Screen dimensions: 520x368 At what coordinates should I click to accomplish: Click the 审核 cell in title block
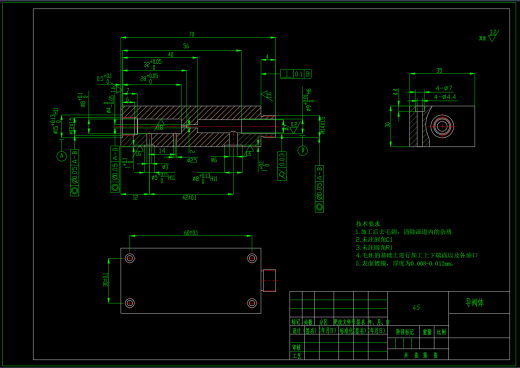pos(296,347)
